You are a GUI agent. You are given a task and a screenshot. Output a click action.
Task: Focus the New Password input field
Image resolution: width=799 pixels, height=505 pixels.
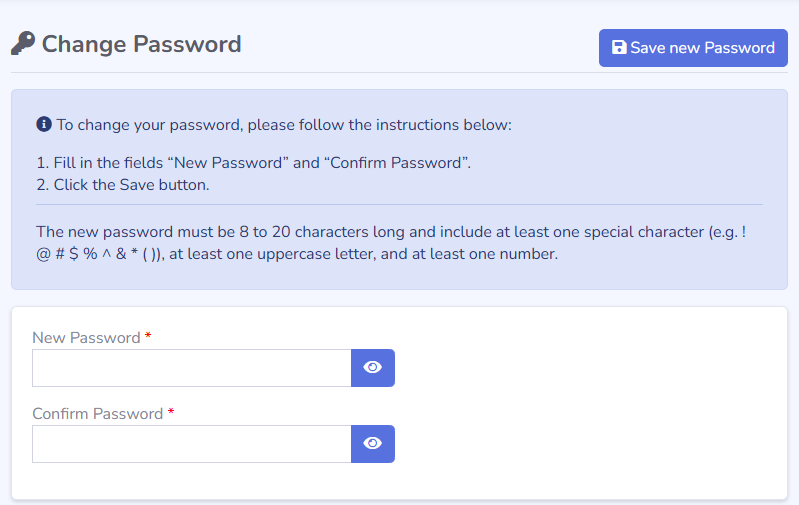click(x=191, y=368)
